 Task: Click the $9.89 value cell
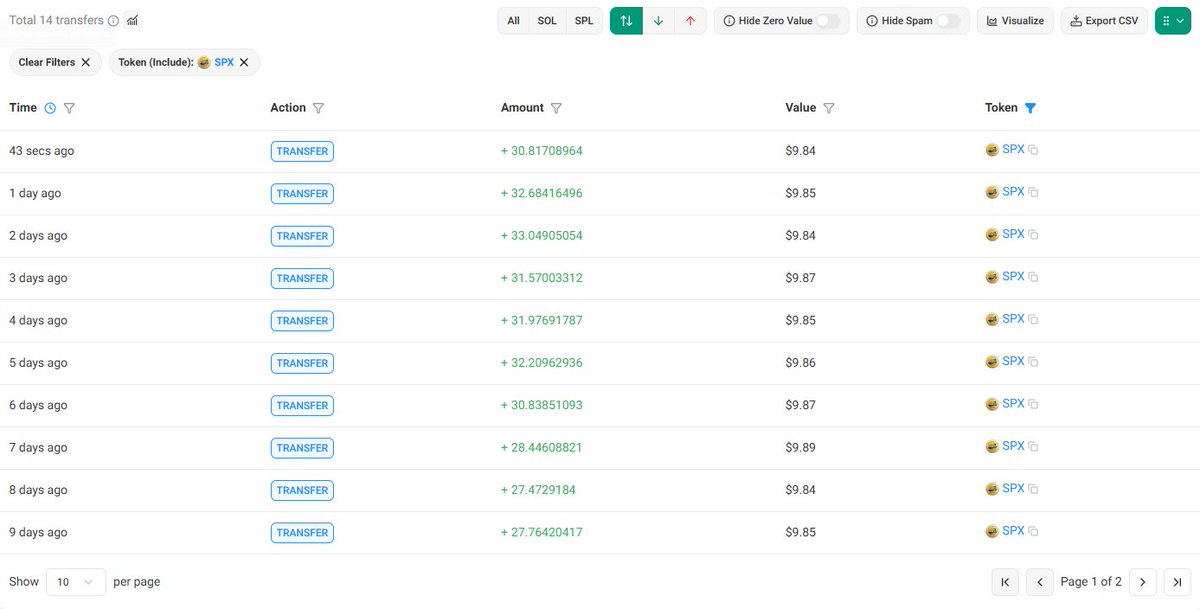point(801,448)
